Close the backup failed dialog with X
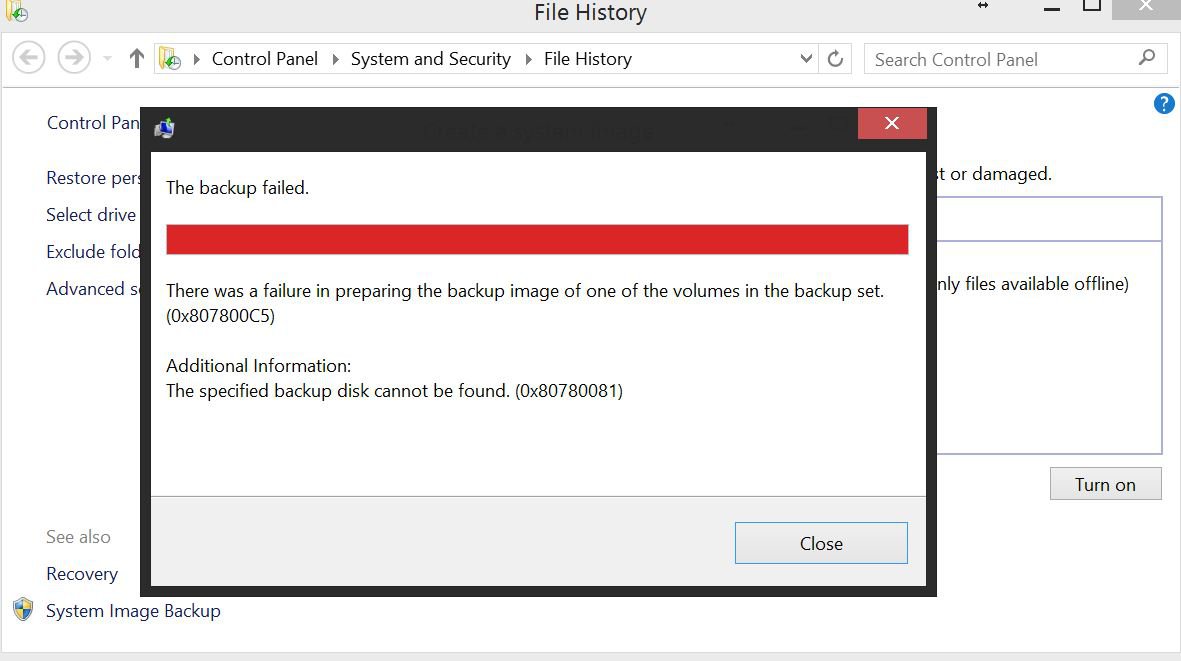The height and width of the screenshot is (661, 1181). click(892, 123)
